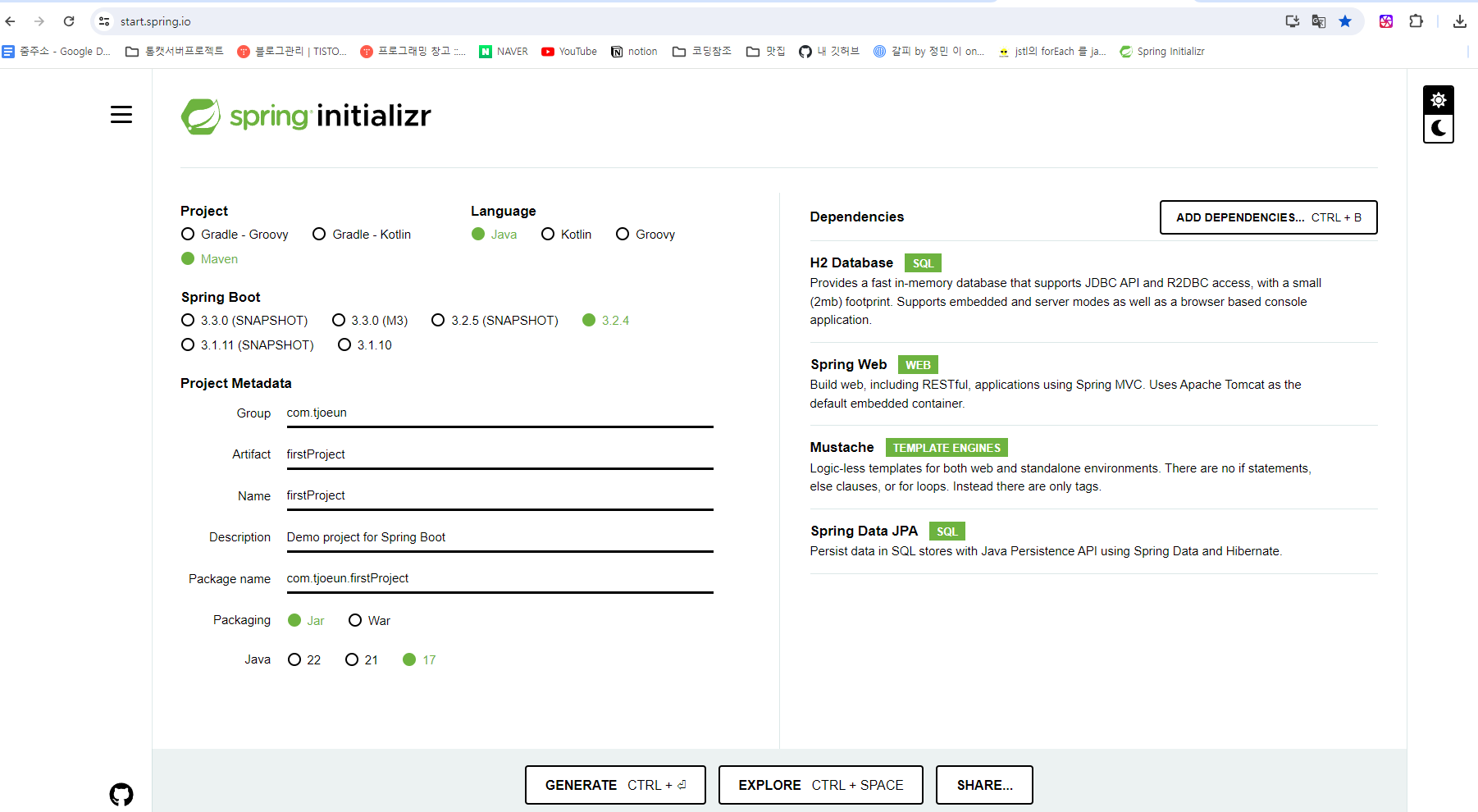The height and width of the screenshot is (812, 1478).
Task: Select Spring Boot 3.2.4
Action: [605, 321]
